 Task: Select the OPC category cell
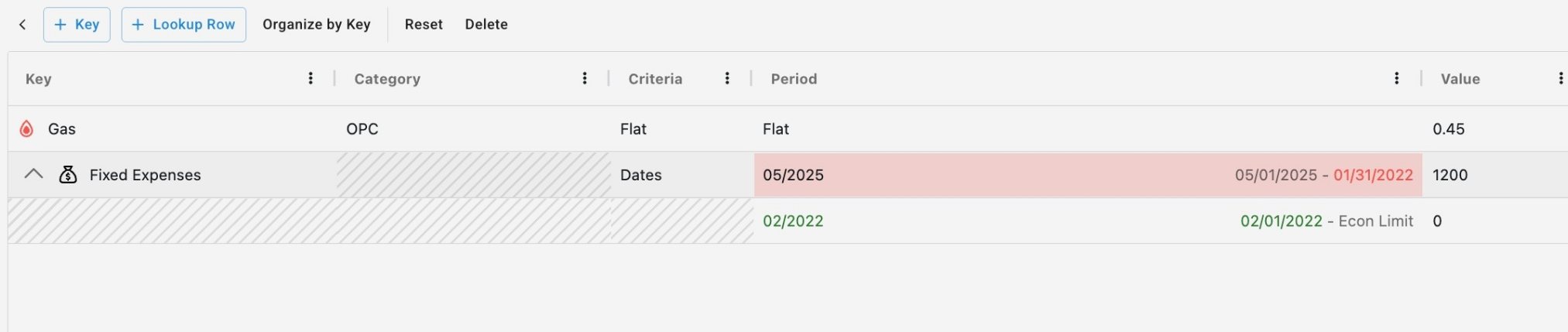[362, 129]
